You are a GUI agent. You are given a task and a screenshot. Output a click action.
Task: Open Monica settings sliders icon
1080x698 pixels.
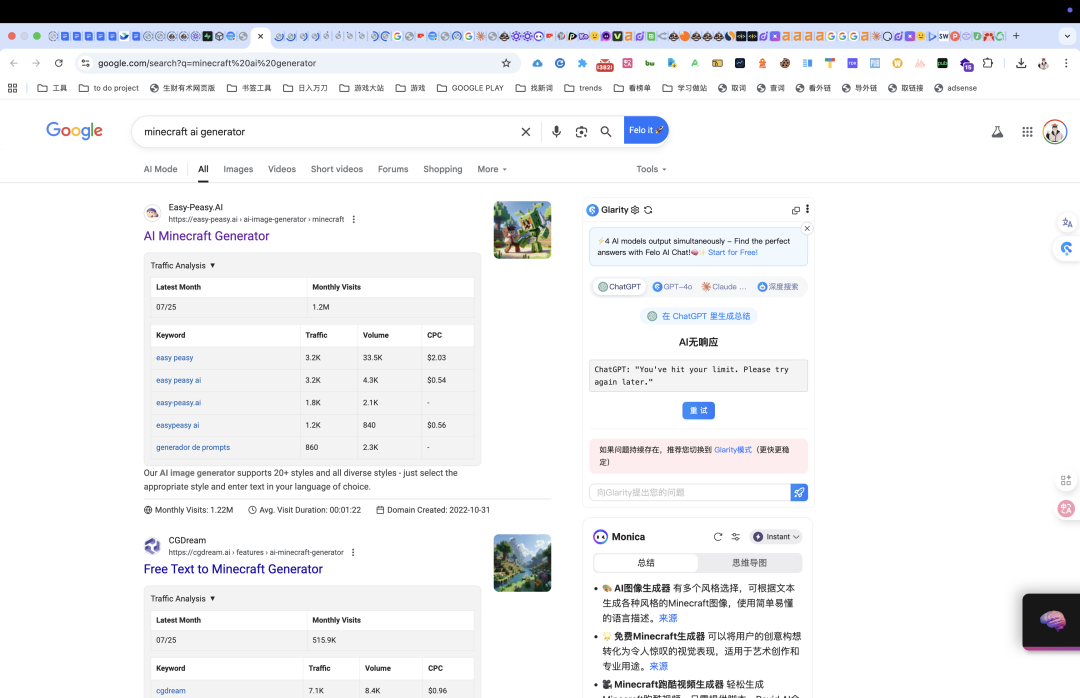coord(736,537)
